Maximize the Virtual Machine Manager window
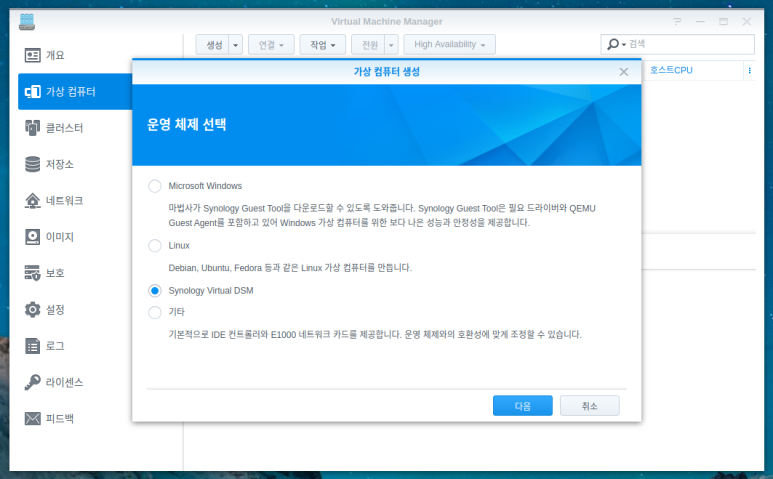The width and height of the screenshot is (773, 479). click(723, 22)
